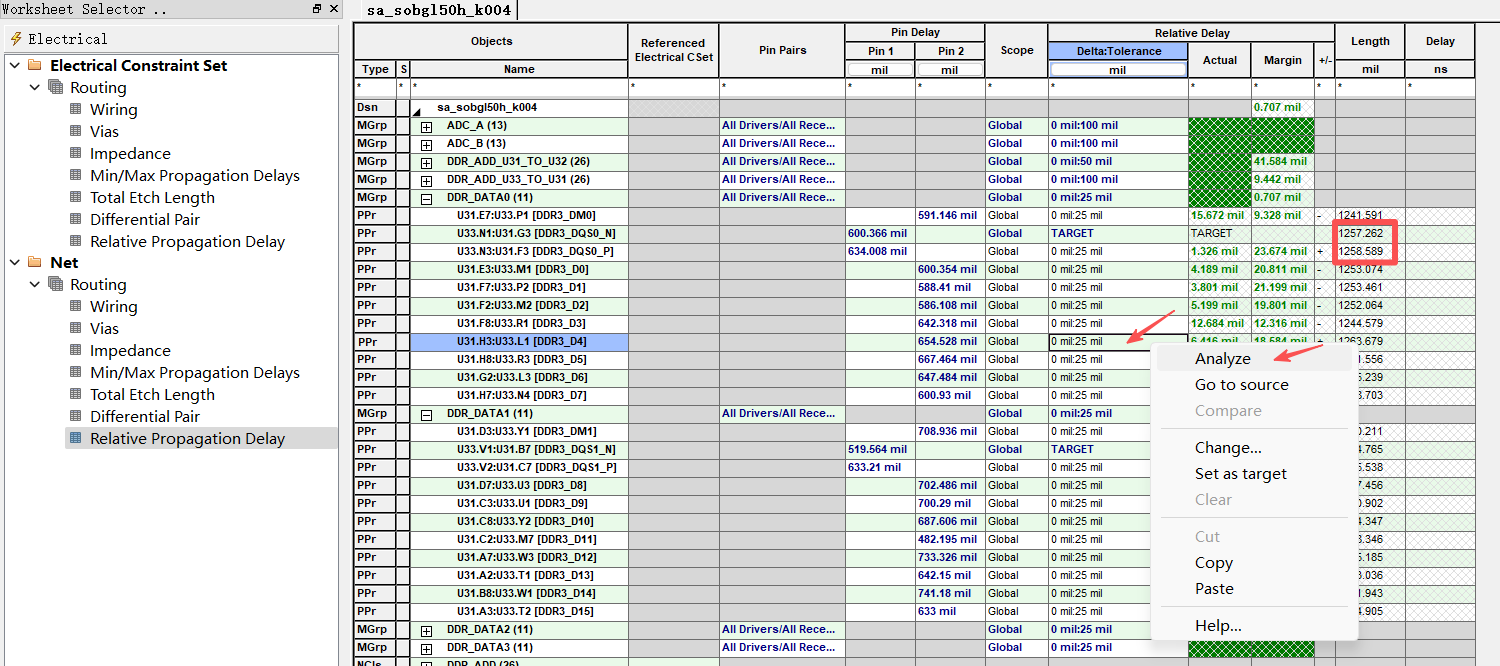Viewport: 1500px width, 666px height.
Task: Open Wiring worksheet icon under Electrical Constraint Set
Action: (76, 110)
